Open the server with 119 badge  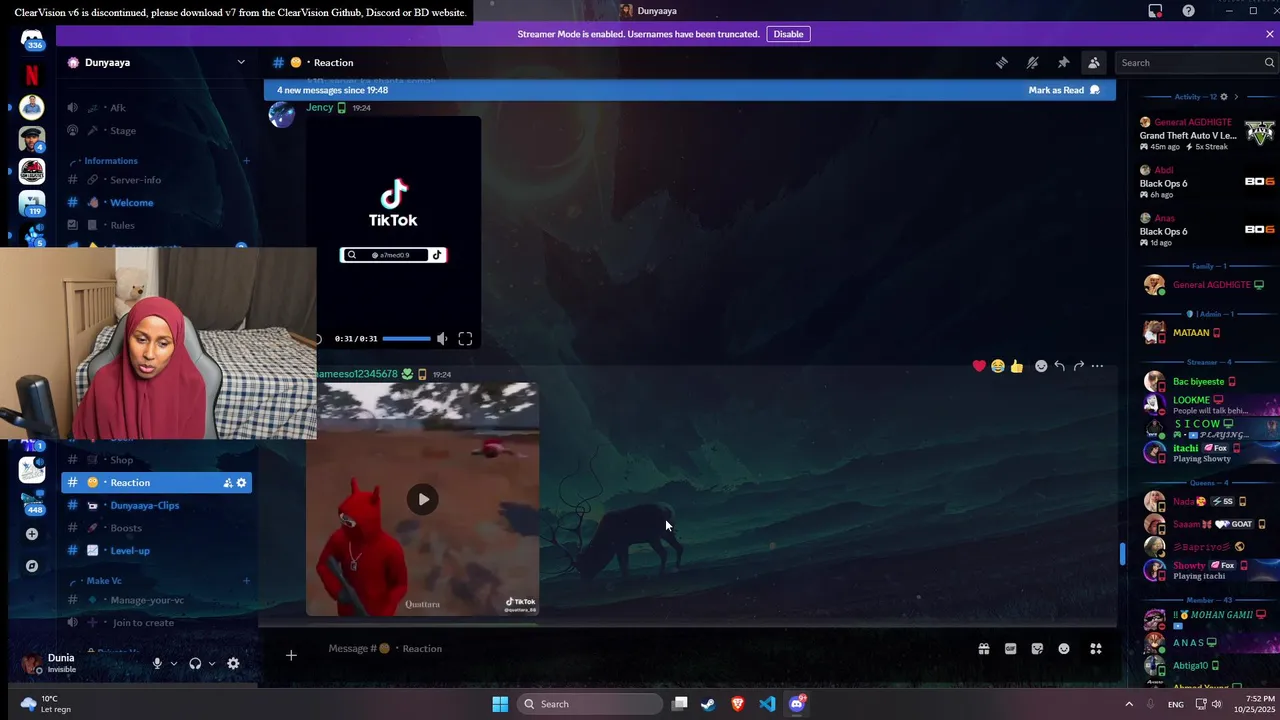32,203
